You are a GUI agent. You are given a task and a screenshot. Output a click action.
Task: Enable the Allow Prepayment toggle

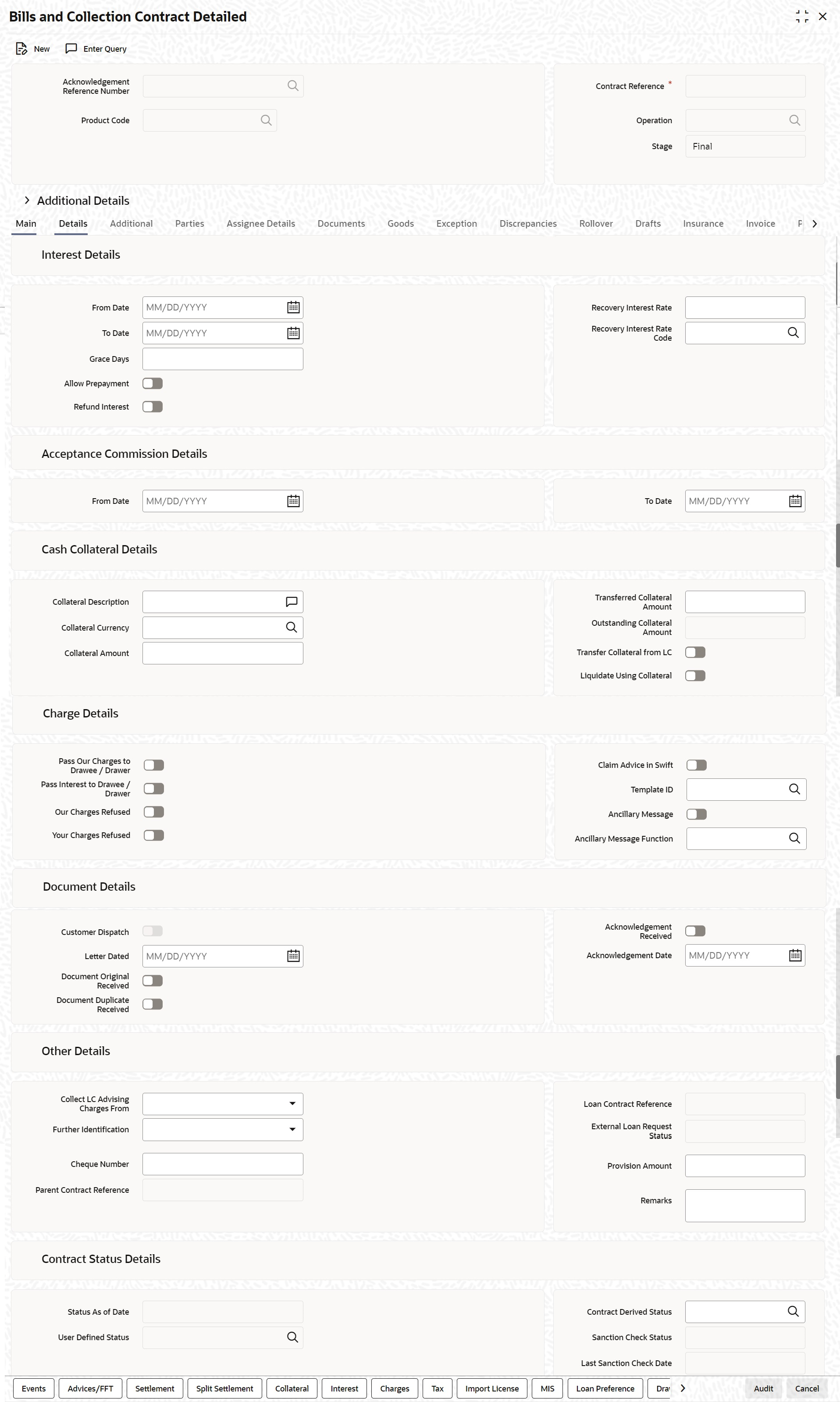click(x=152, y=383)
